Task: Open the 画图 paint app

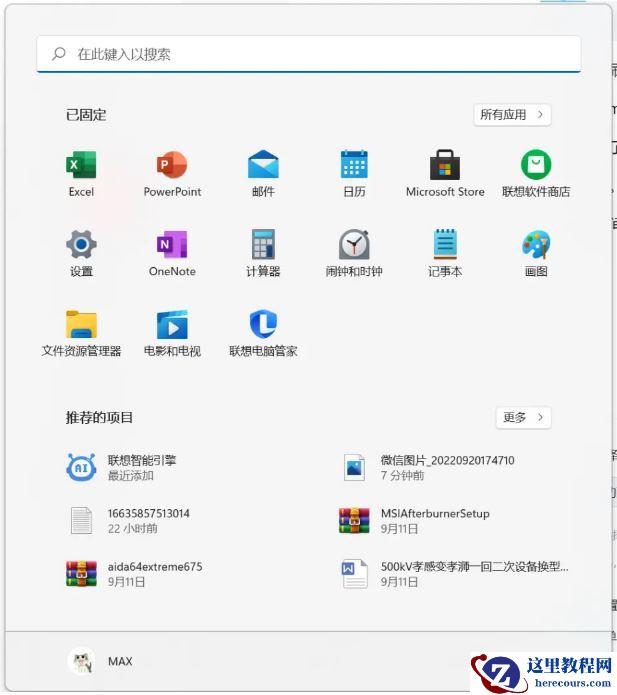Action: coord(536,254)
